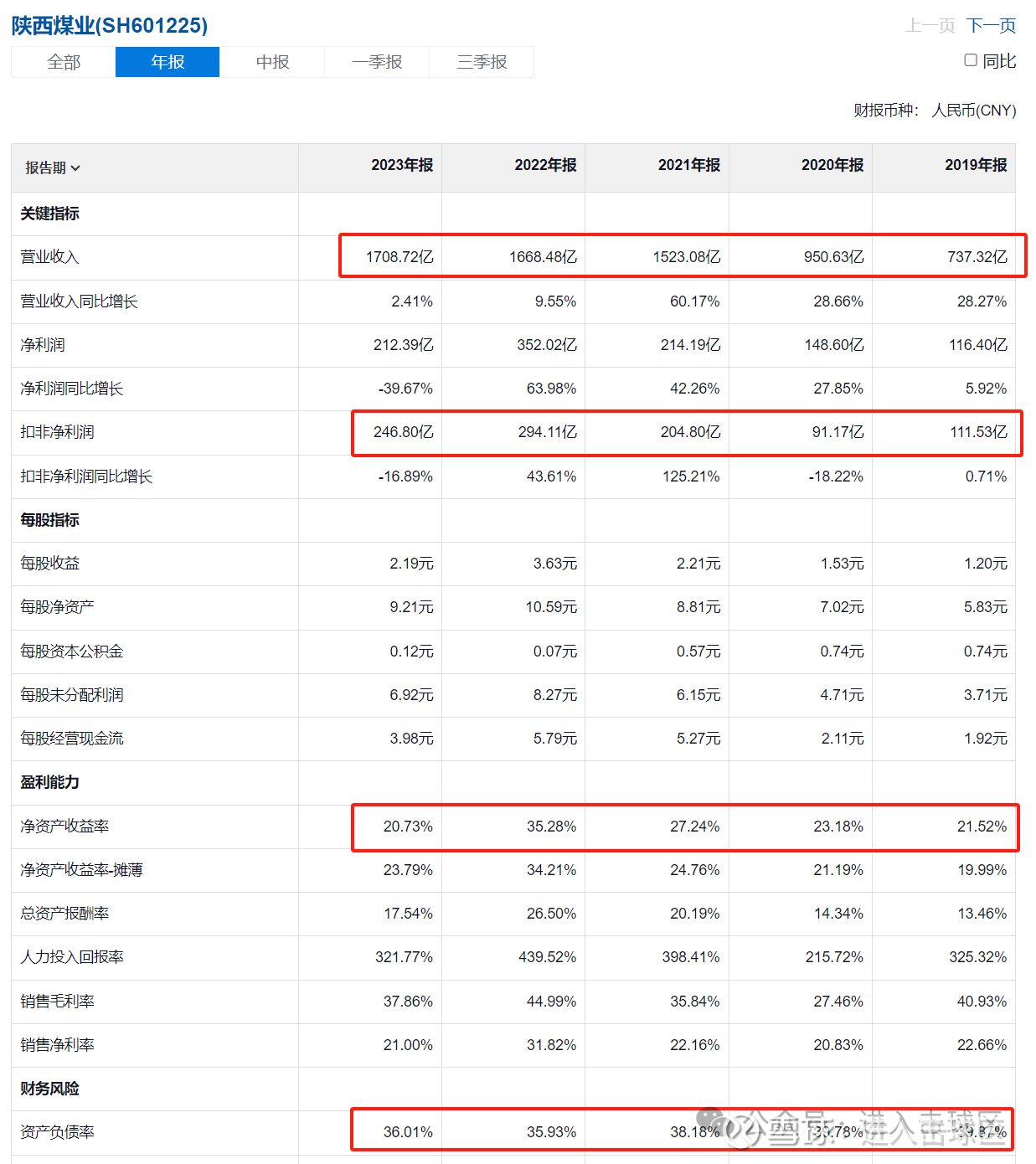Screen dimensions: 1036x1164
Task: Click the 每股资本公积金 row label
Action: (72, 652)
